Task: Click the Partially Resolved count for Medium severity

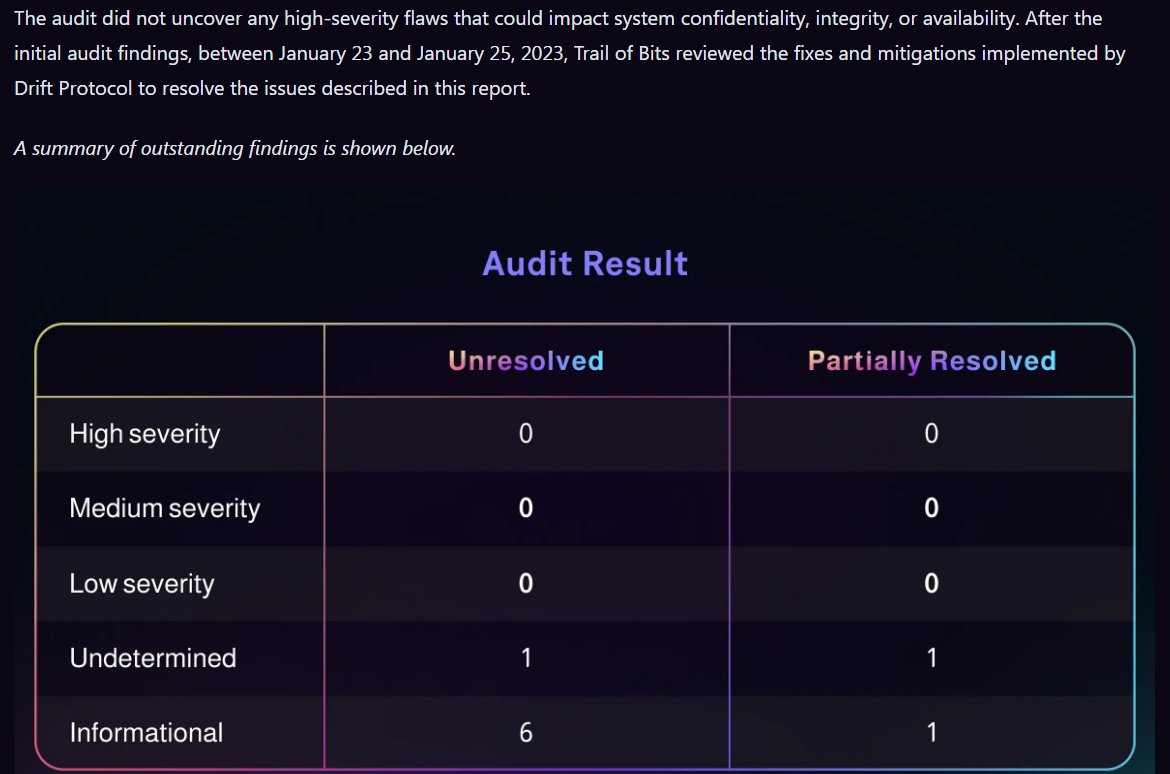Action: tap(931, 508)
